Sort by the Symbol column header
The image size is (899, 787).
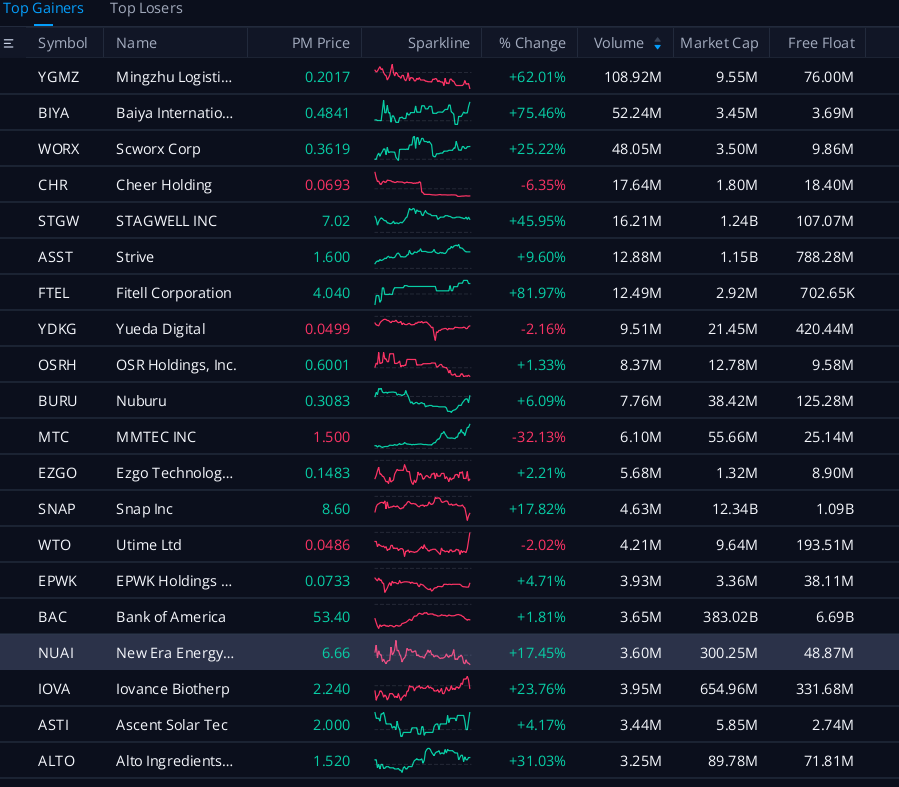click(62, 43)
